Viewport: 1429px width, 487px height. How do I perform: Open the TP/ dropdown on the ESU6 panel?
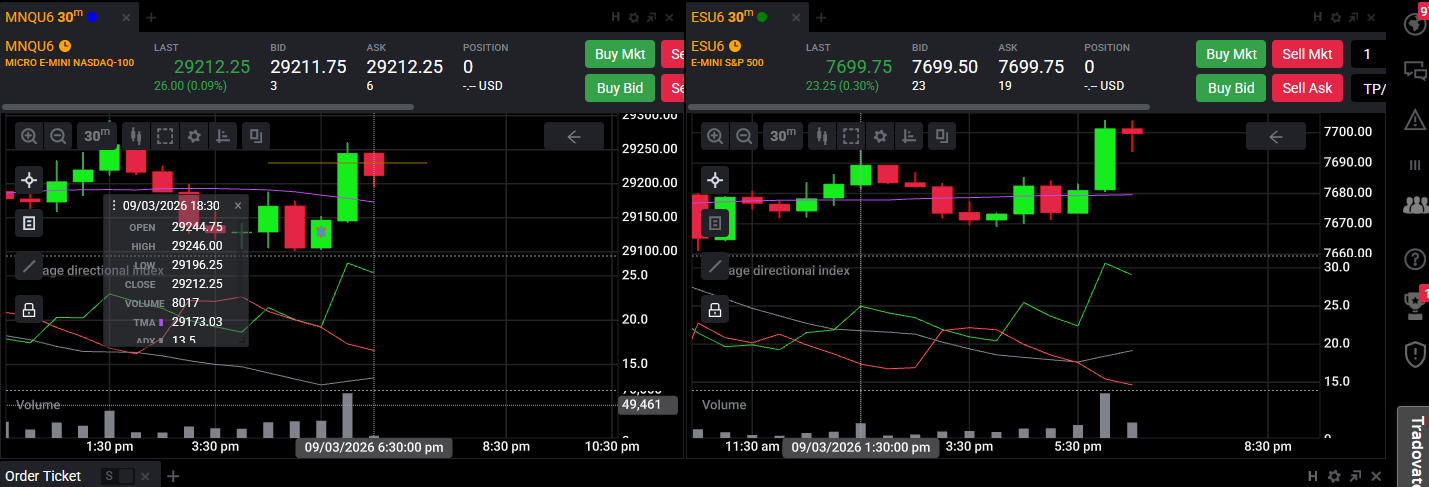1370,88
